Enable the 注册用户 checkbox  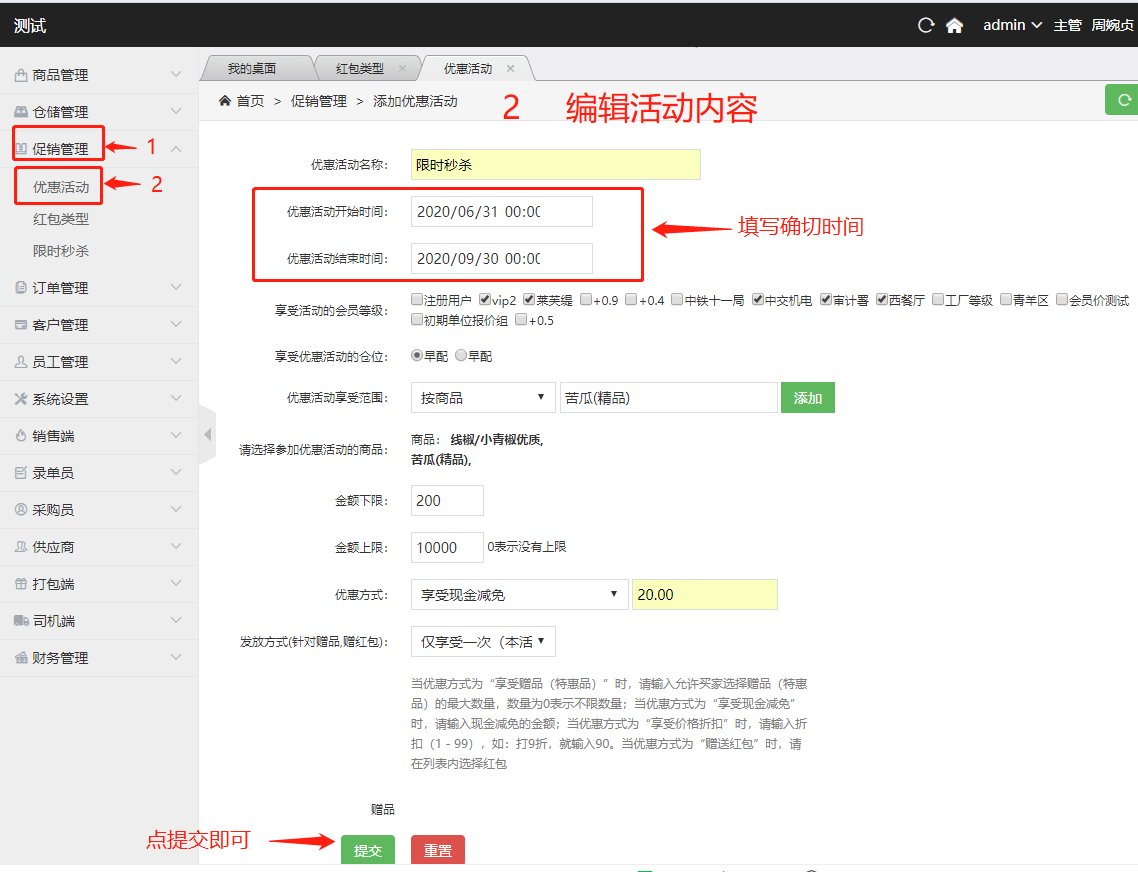pos(417,299)
